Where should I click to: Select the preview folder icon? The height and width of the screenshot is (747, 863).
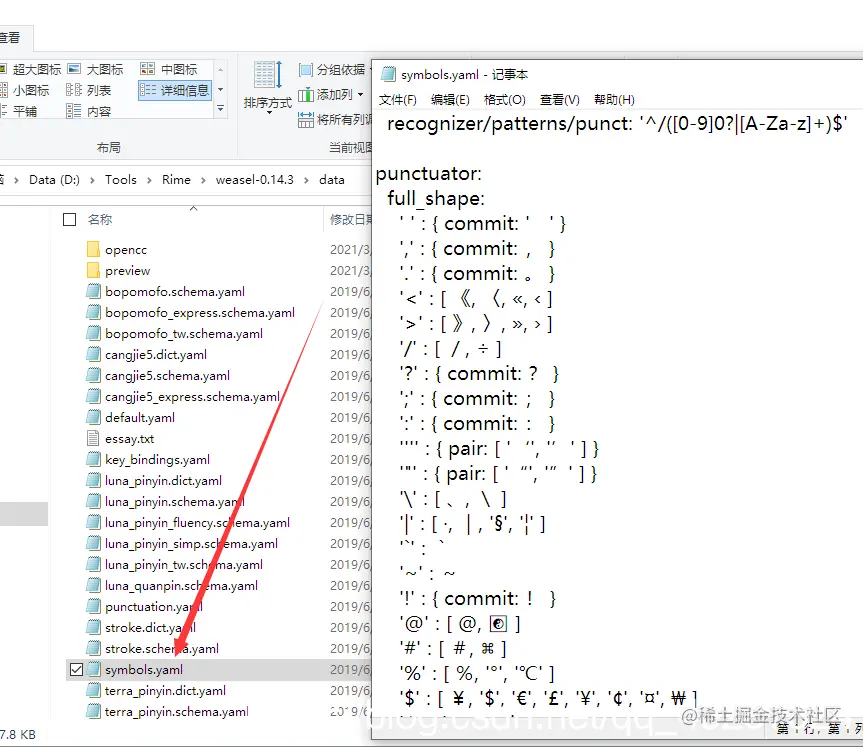point(94,270)
